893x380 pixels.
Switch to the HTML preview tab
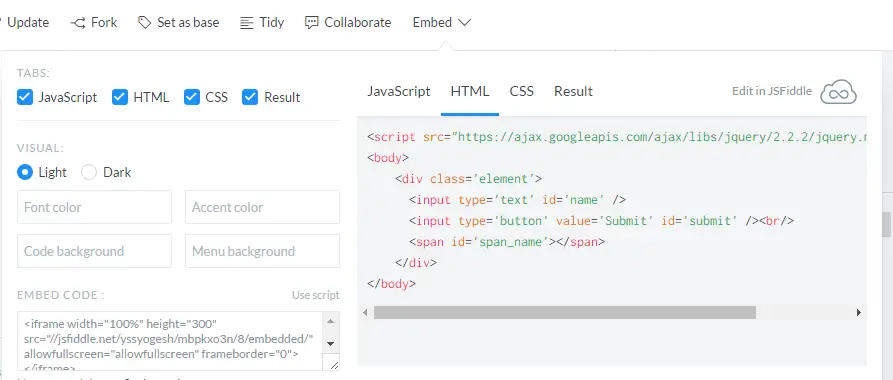click(x=470, y=92)
